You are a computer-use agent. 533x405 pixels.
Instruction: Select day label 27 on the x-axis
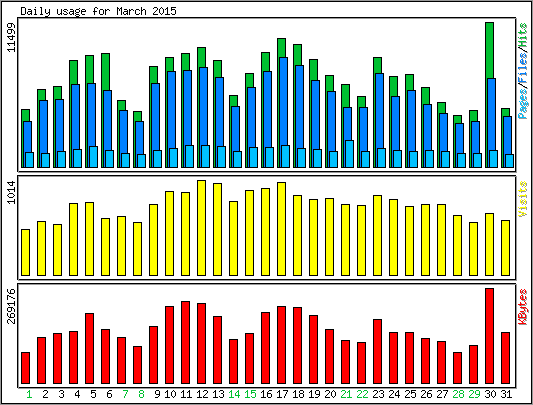click(442, 394)
